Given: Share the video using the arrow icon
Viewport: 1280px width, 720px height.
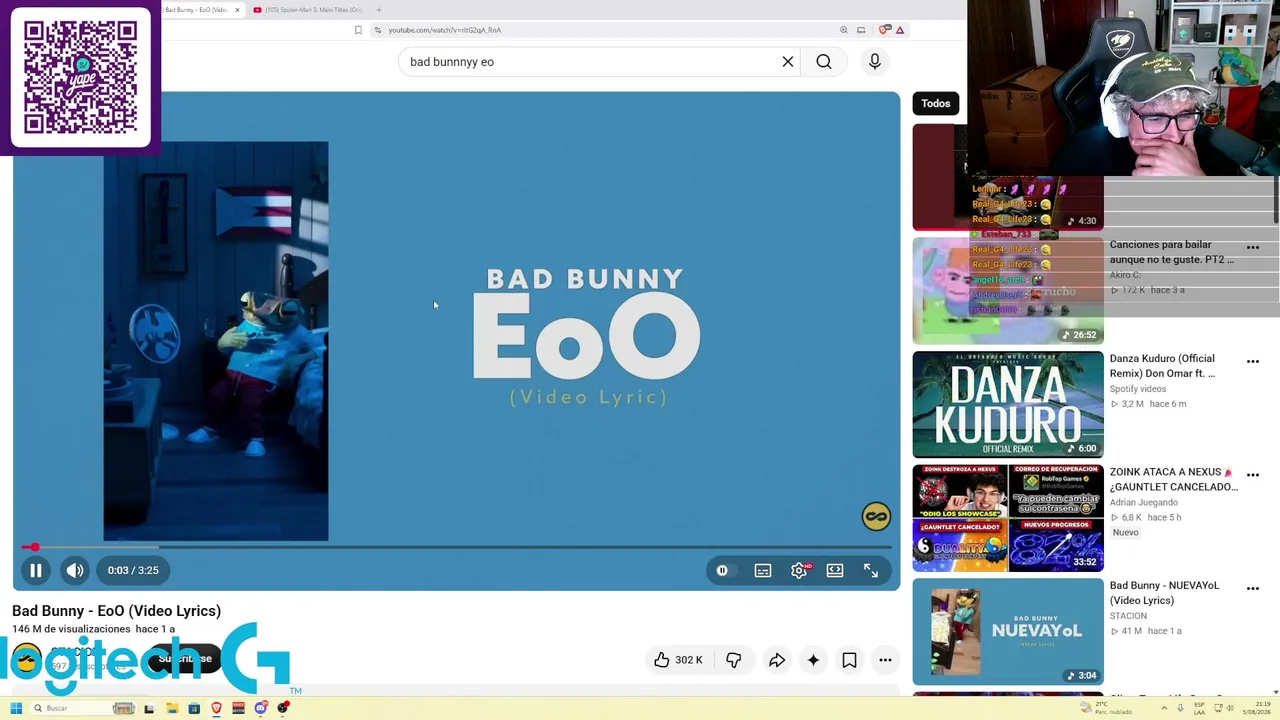Looking at the screenshot, I should [777, 660].
